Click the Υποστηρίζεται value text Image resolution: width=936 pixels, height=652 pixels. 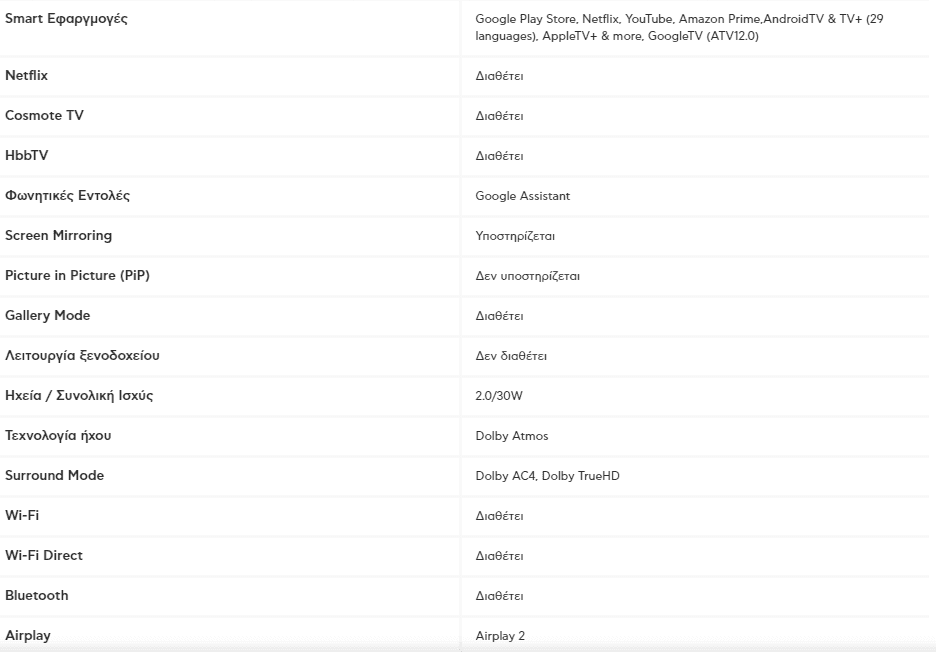pyautogui.click(x=515, y=236)
